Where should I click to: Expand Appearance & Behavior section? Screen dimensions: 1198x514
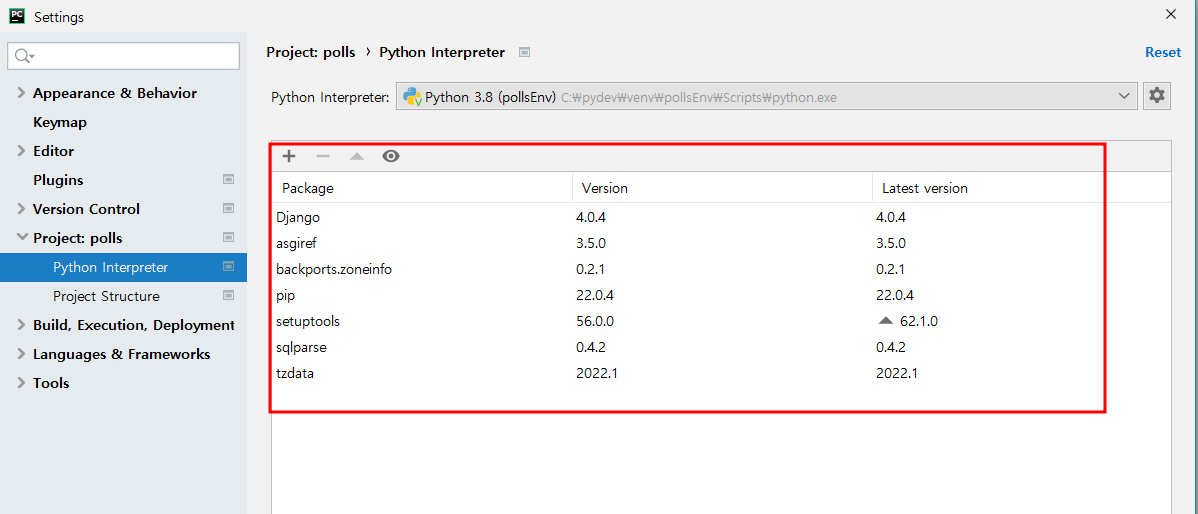click(21, 93)
